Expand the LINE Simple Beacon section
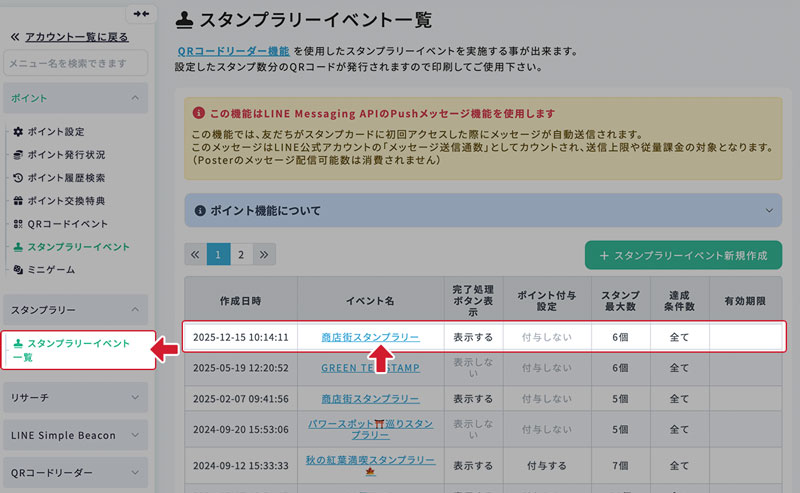Screen dimensions: 800x493 click(134, 435)
